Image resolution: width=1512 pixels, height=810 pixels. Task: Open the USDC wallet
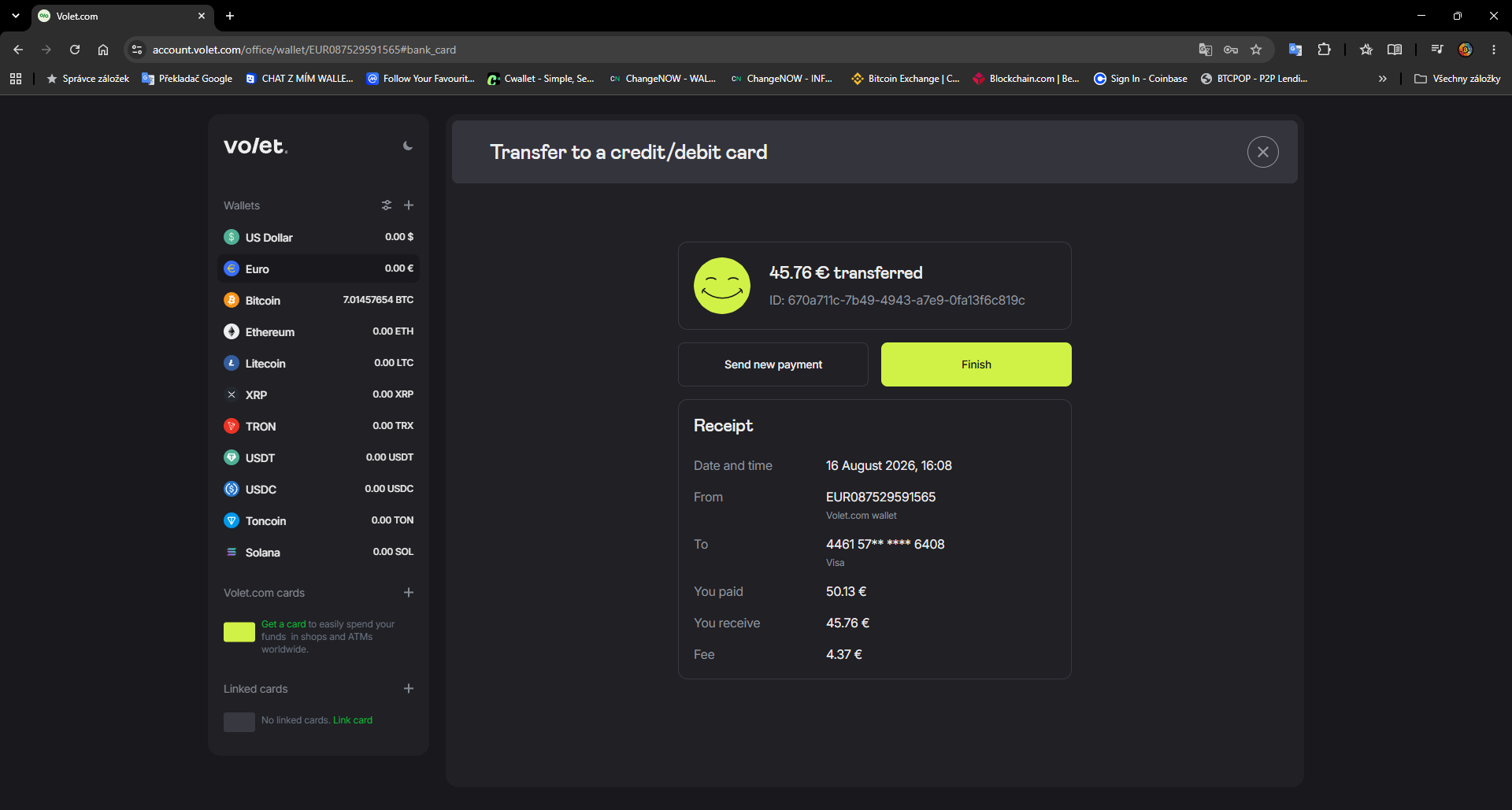(x=318, y=489)
